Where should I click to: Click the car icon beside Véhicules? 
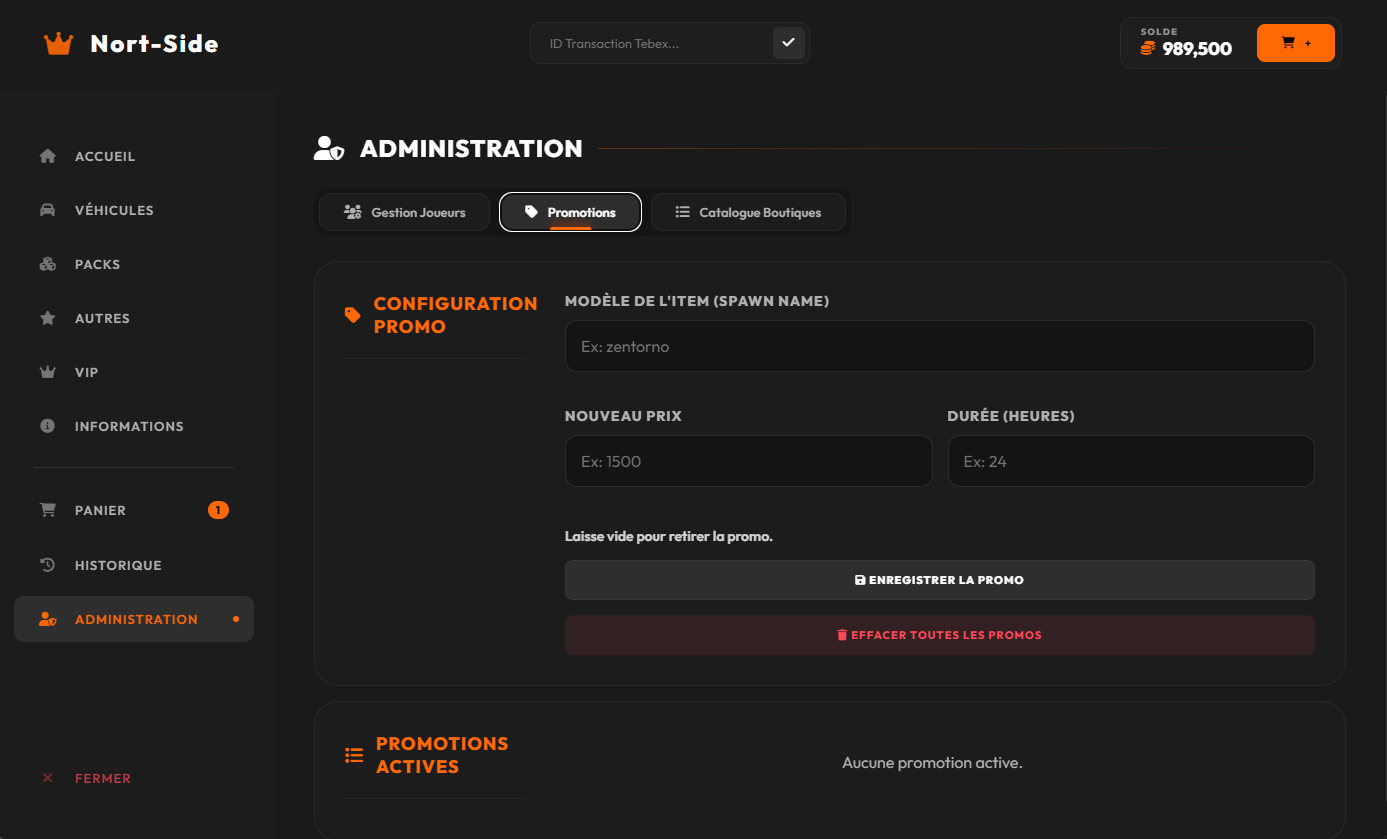tap(47, 210)
